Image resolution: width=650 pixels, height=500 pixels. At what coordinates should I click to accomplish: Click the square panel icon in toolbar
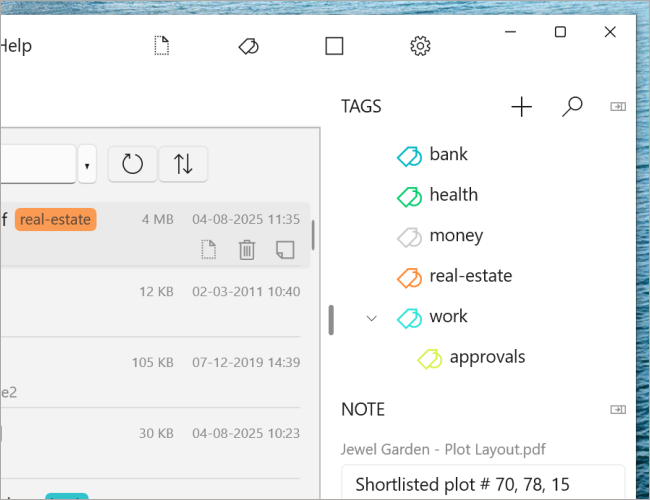[334, 46]
